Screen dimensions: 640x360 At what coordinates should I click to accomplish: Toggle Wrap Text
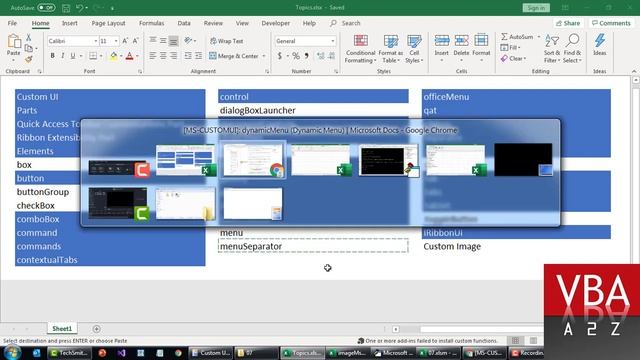pos(227,41)
